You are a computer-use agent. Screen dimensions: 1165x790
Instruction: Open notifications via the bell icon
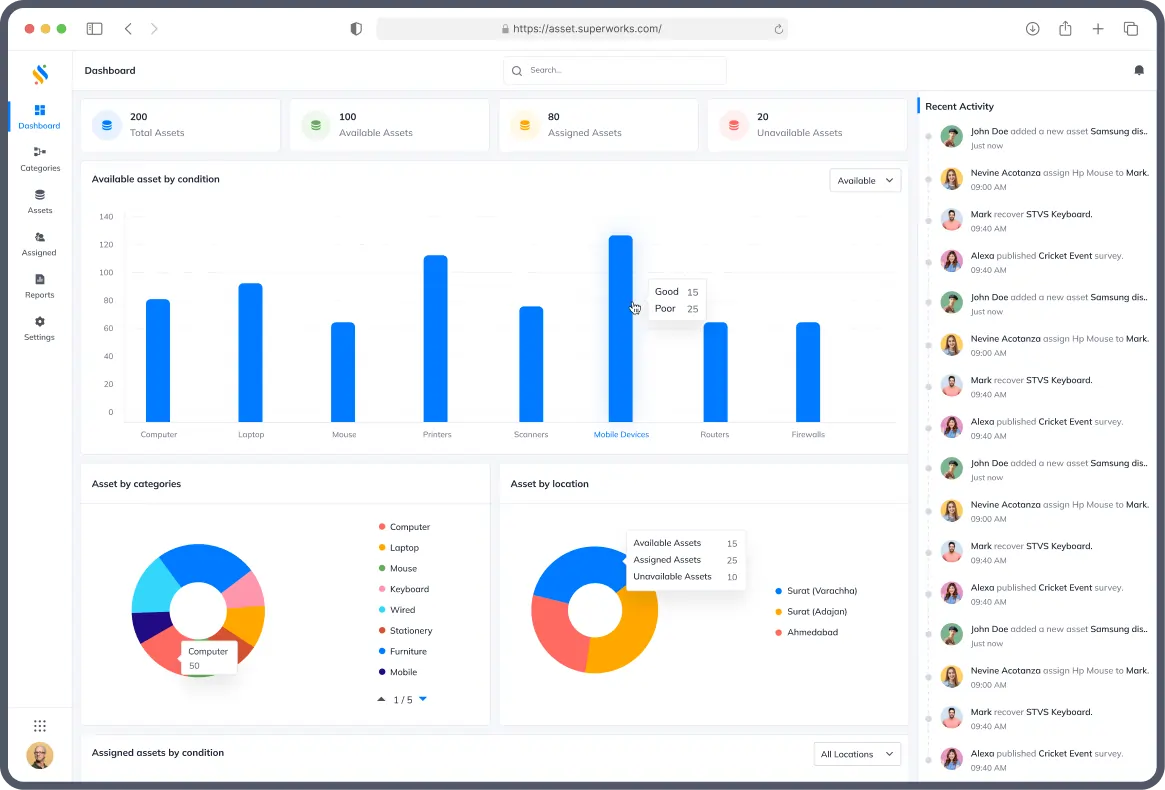click(1139, 70)
